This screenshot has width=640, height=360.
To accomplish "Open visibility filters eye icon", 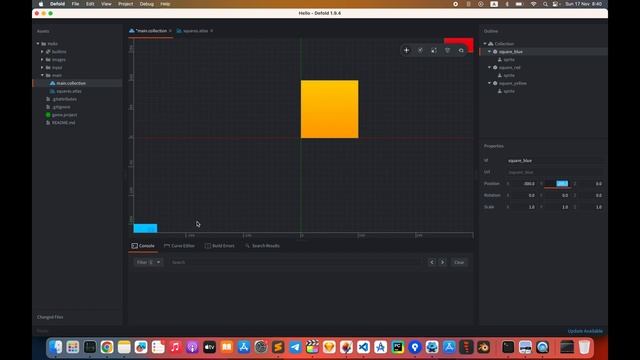I will coord(461,50).
